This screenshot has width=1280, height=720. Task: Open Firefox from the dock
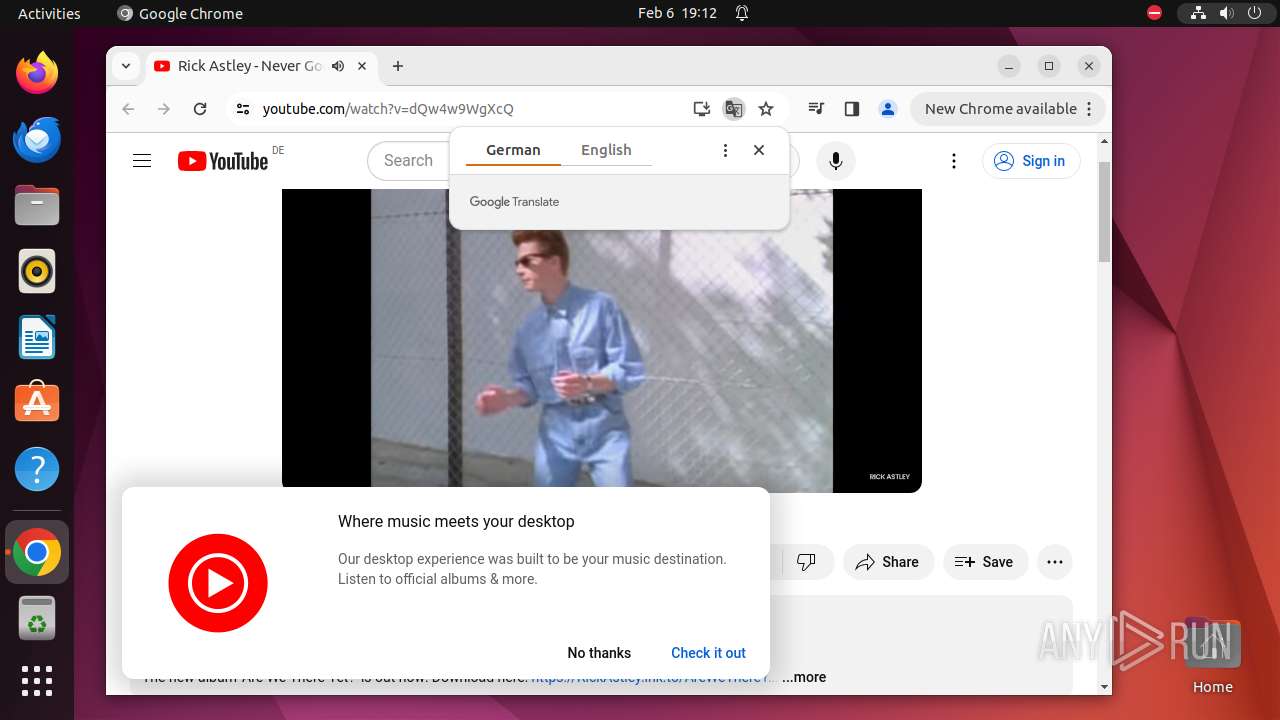click(37, 73)
